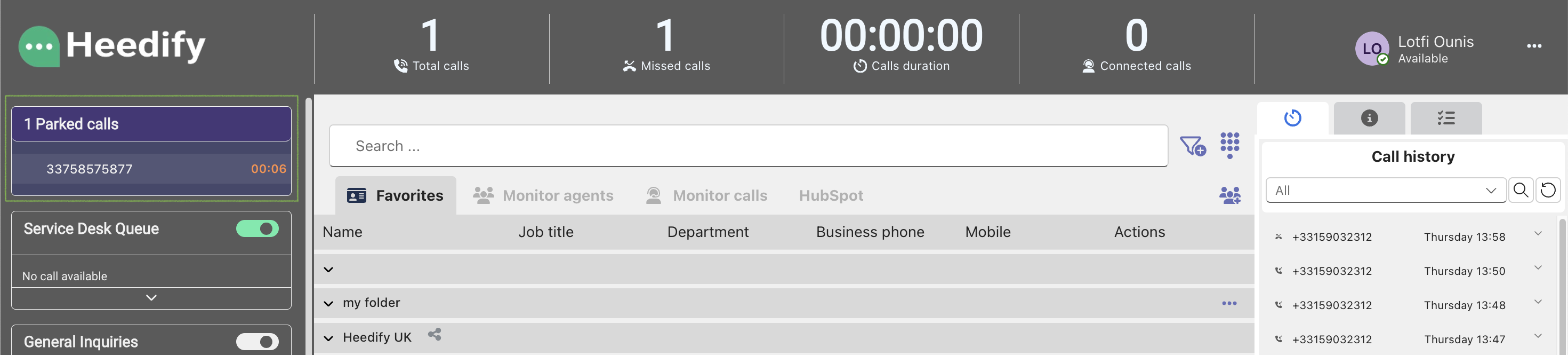Image resolution: width=1568 pixels, height=355 pixels.
Task: Open the call history clock tab
Action: [1292, 118]
